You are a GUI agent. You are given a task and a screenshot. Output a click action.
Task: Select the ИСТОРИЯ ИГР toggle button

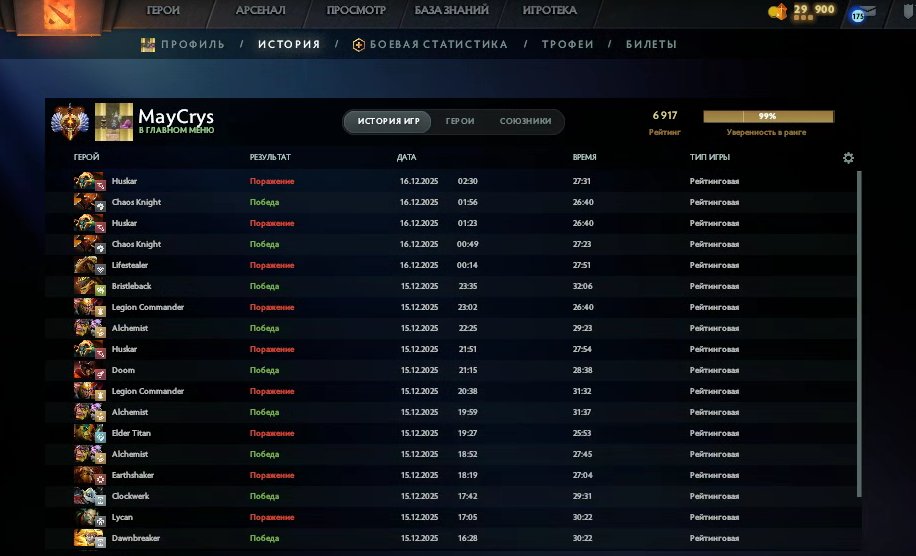pos(388,121)
